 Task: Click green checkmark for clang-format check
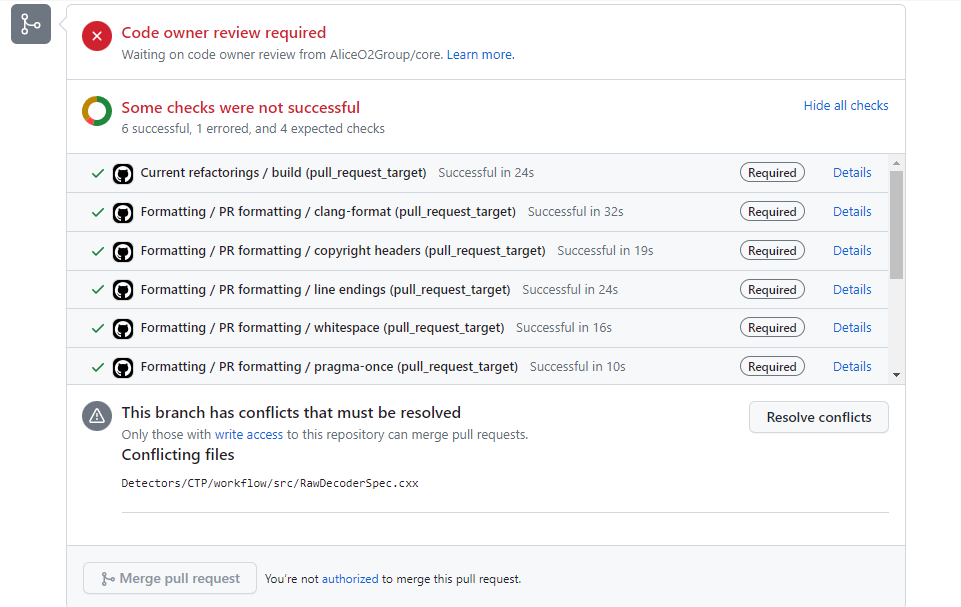[97, 212]
